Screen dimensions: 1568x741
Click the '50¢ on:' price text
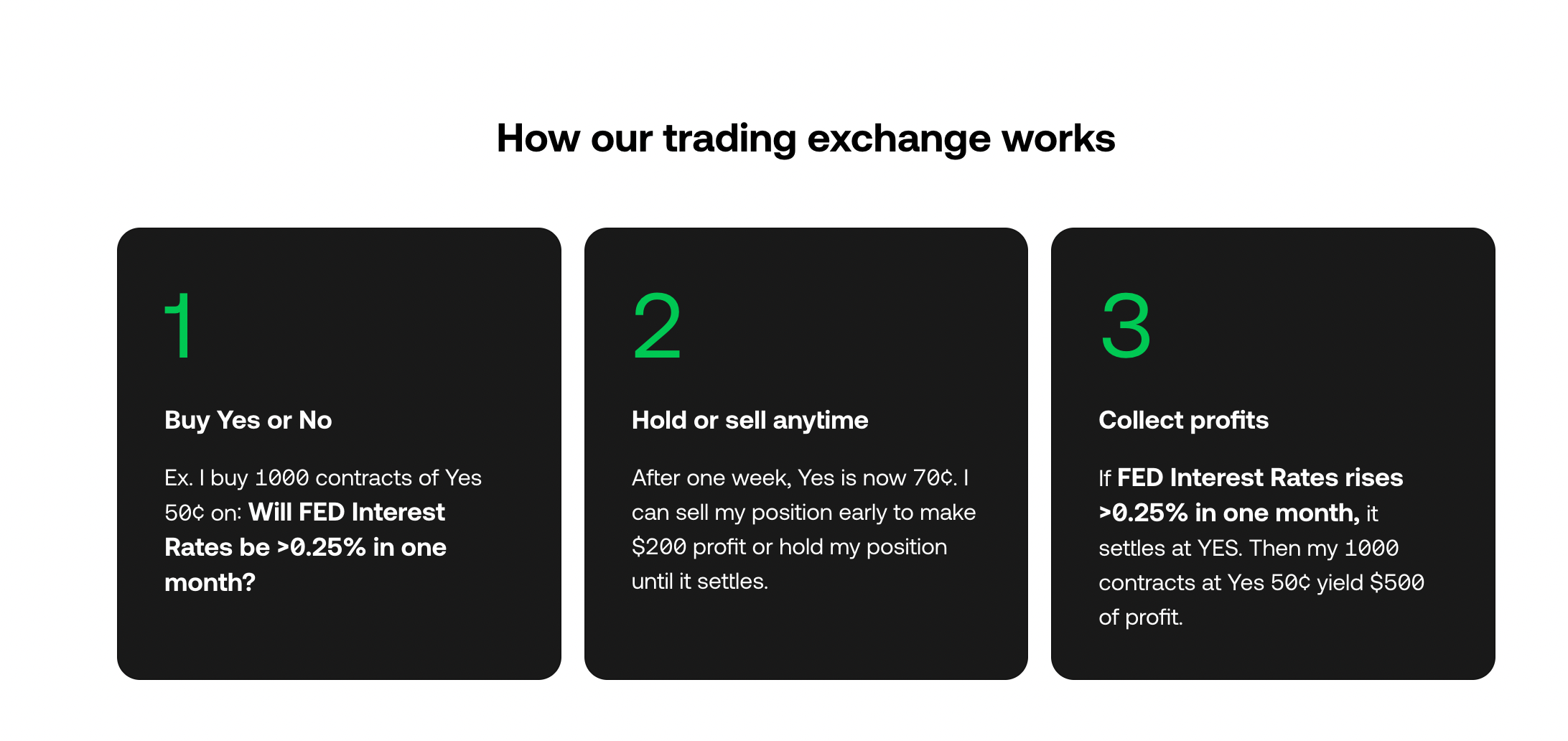point(203,513)
